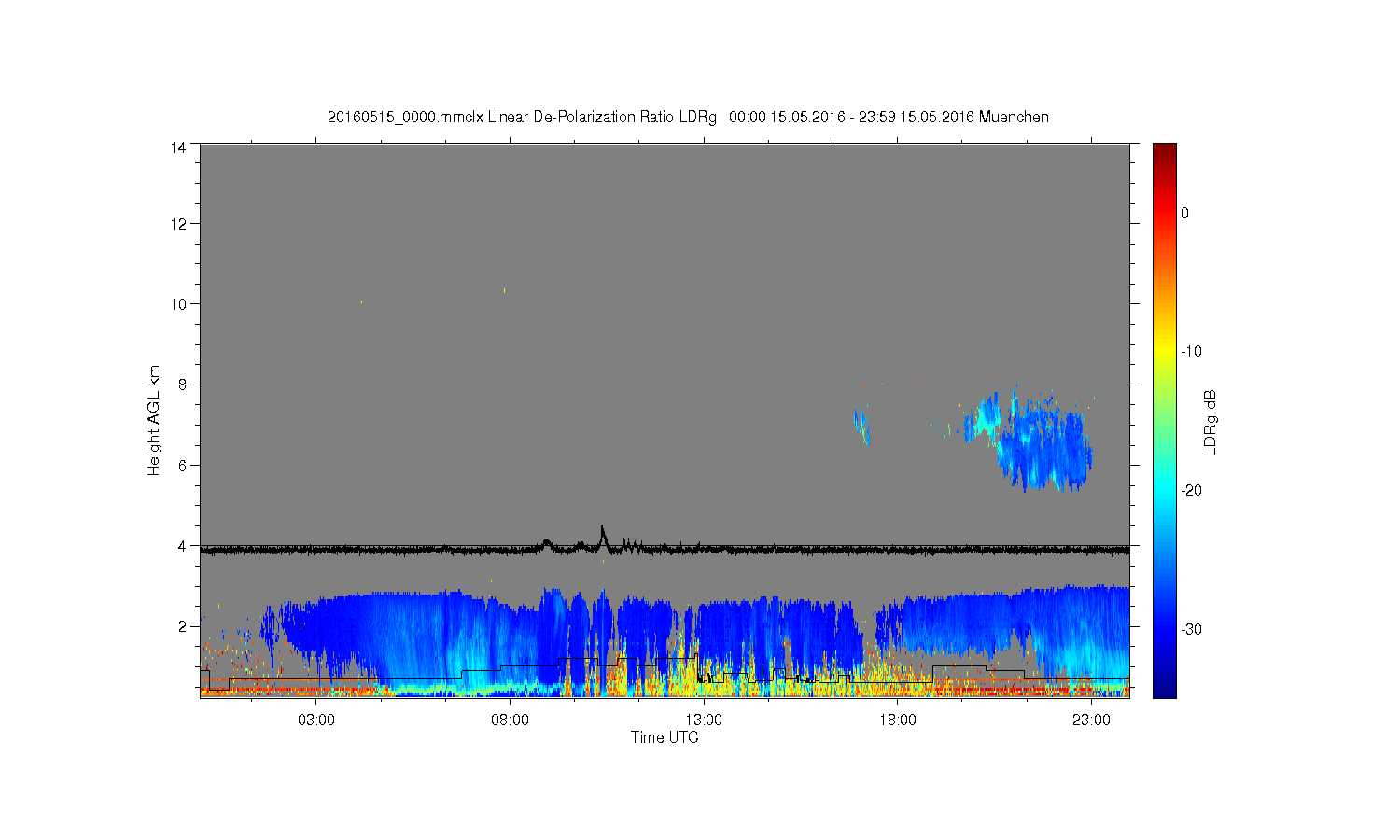
Task: Click the height tick label '10'
Action: (178, 304)
